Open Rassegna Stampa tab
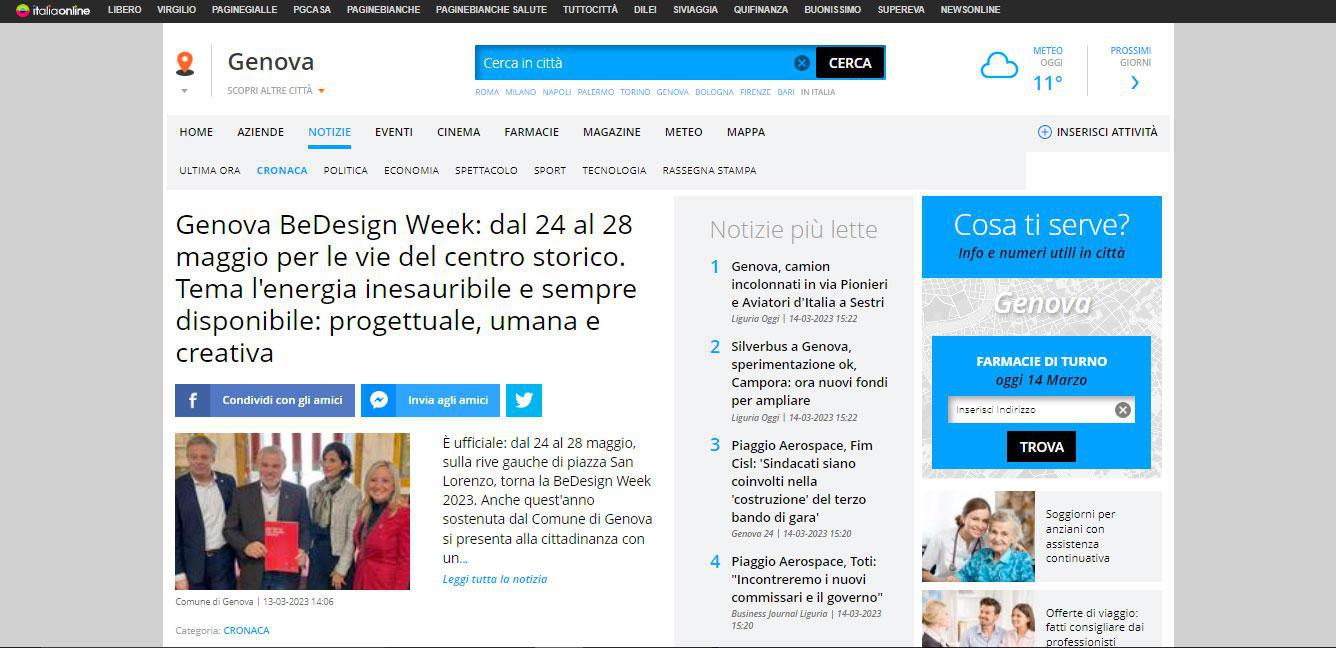Viewport: 1336px width, 648px height. pyautogui.click(x=710, y=171)
